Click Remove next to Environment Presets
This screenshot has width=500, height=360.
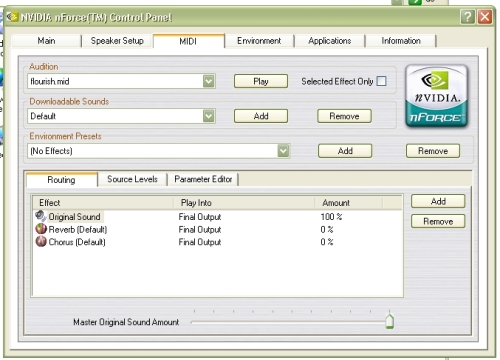tap(433, 151)
